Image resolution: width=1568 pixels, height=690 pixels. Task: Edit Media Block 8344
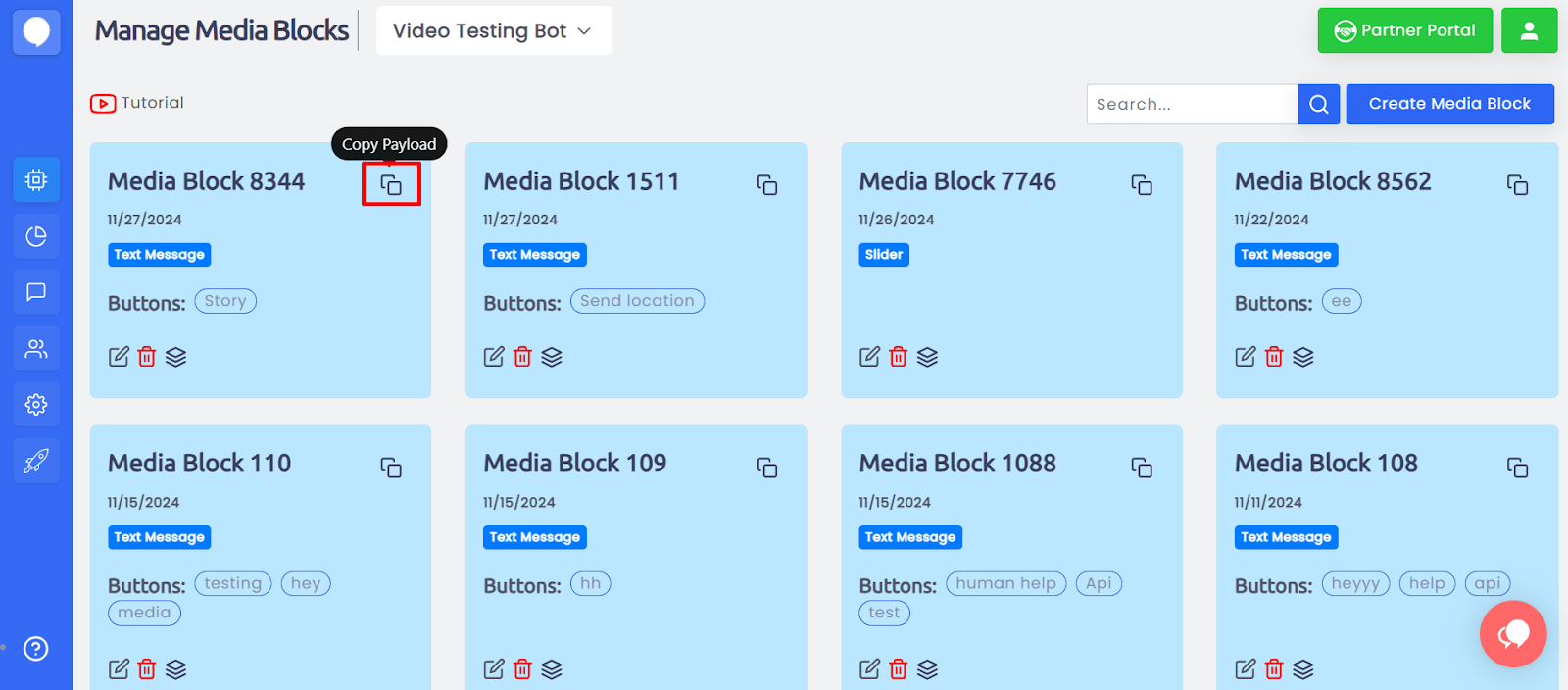tap(119, 357)
